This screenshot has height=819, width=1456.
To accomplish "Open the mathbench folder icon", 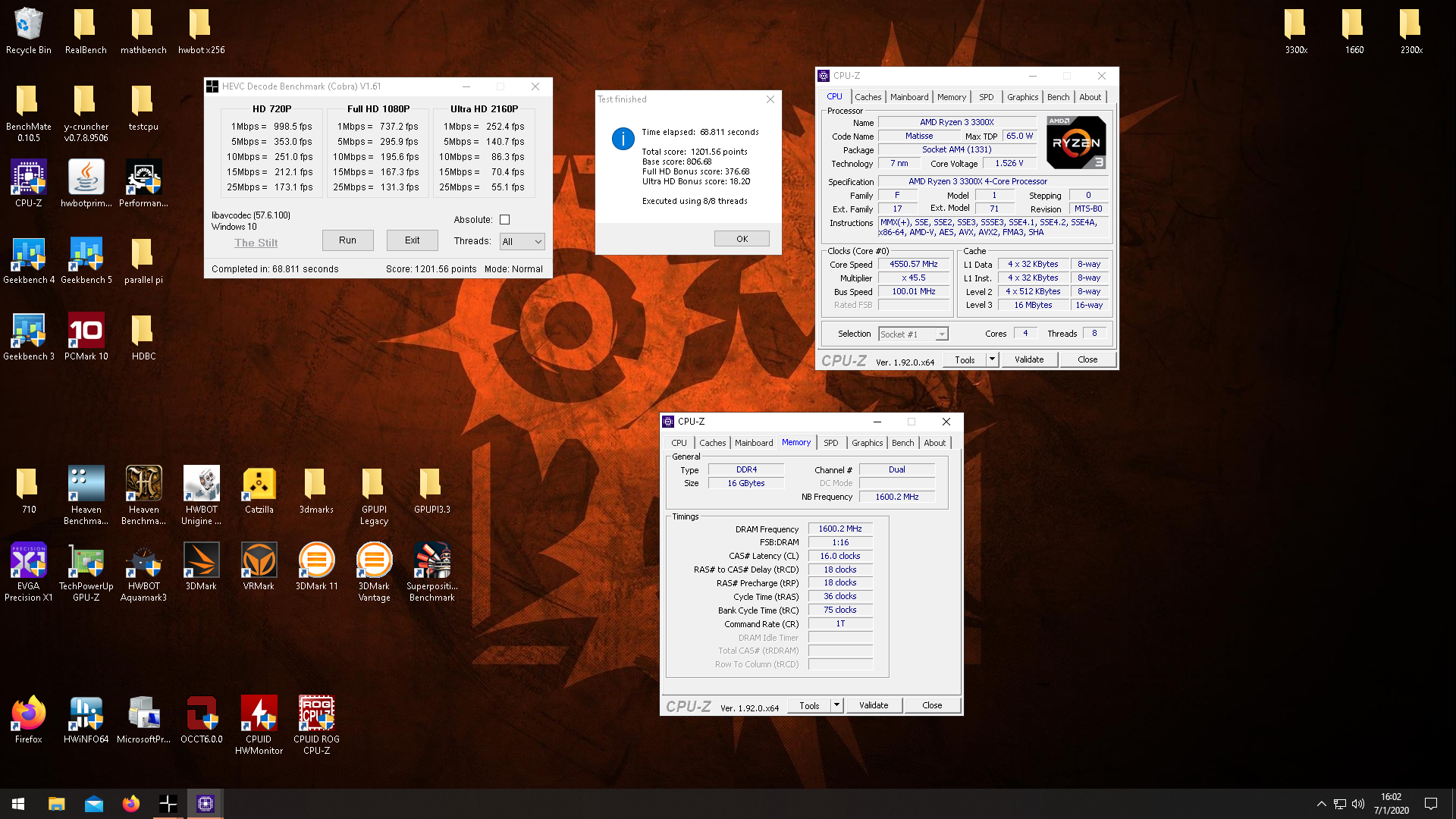I will click(143, 30).
